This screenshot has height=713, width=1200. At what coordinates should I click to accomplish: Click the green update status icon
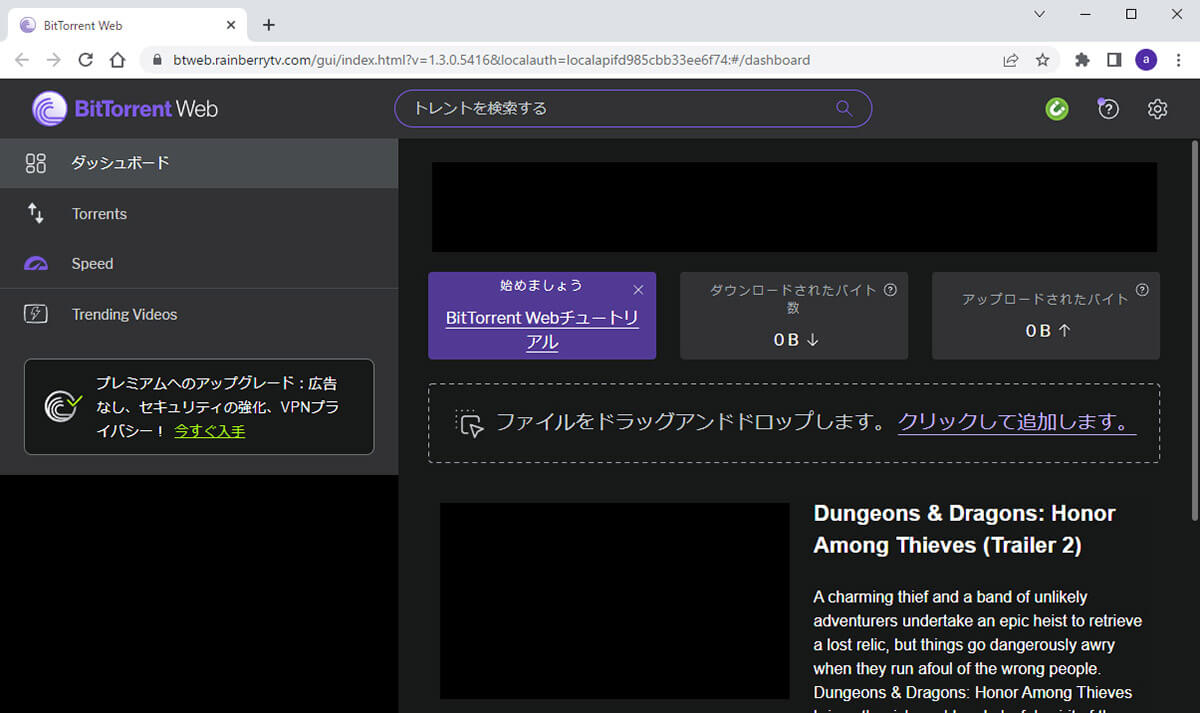1057,109
